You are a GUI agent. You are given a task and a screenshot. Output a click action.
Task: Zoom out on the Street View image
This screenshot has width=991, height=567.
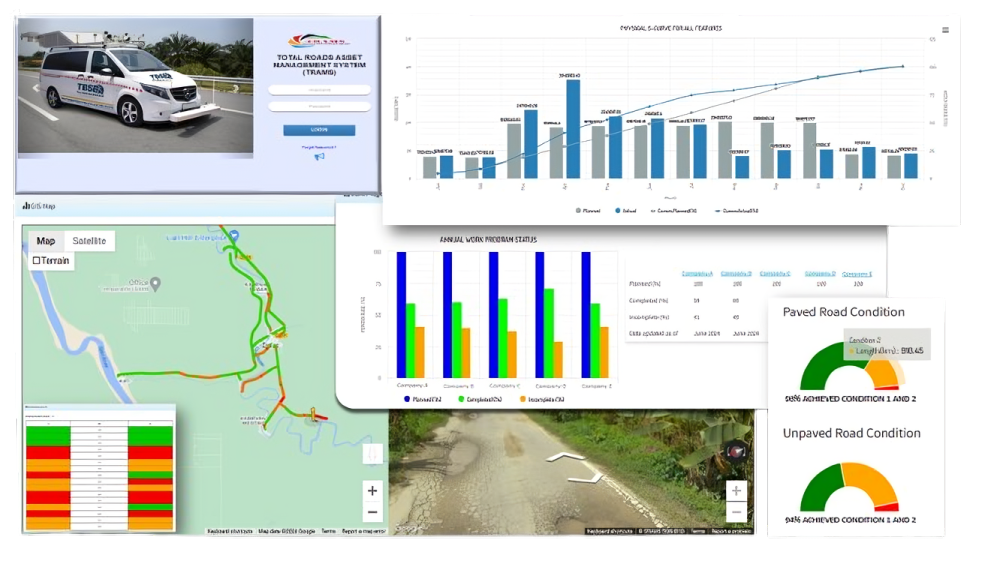736,512
